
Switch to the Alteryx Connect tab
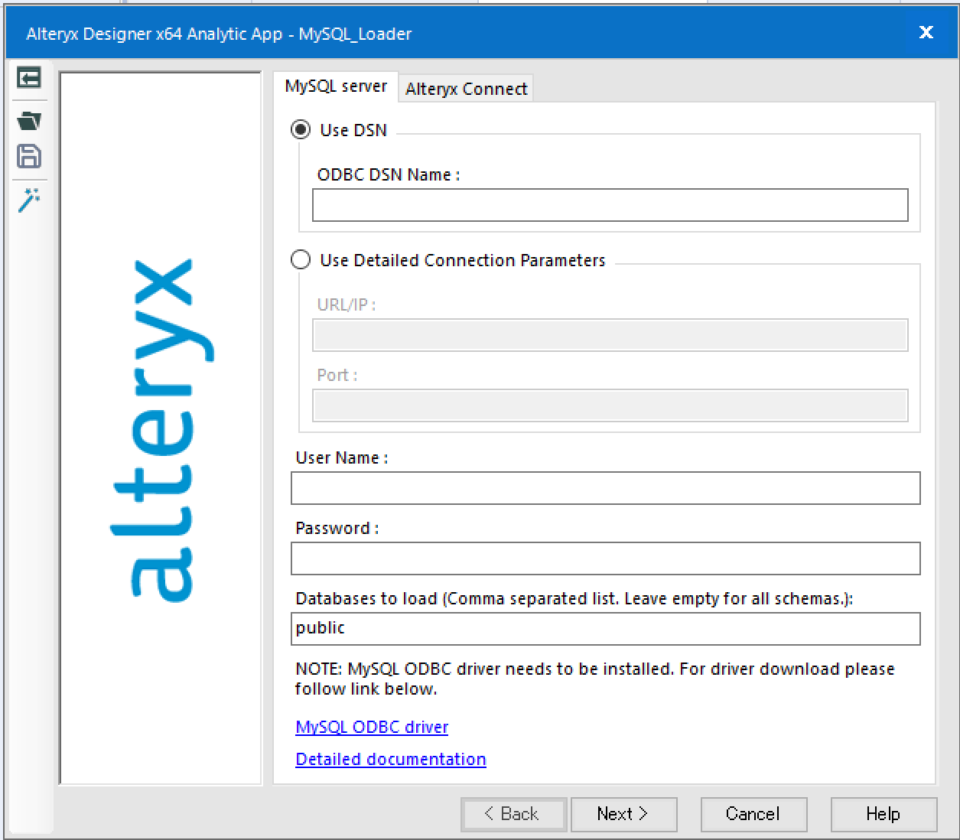click(x=466, y=89)
